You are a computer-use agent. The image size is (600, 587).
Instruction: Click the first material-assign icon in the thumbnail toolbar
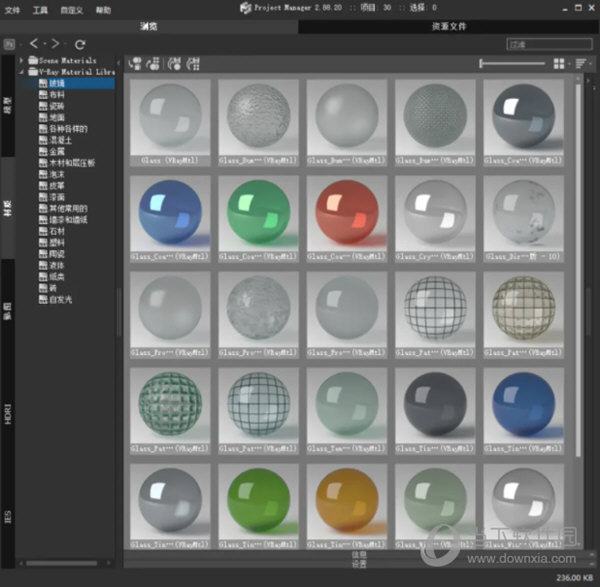[x=135, y=64]
